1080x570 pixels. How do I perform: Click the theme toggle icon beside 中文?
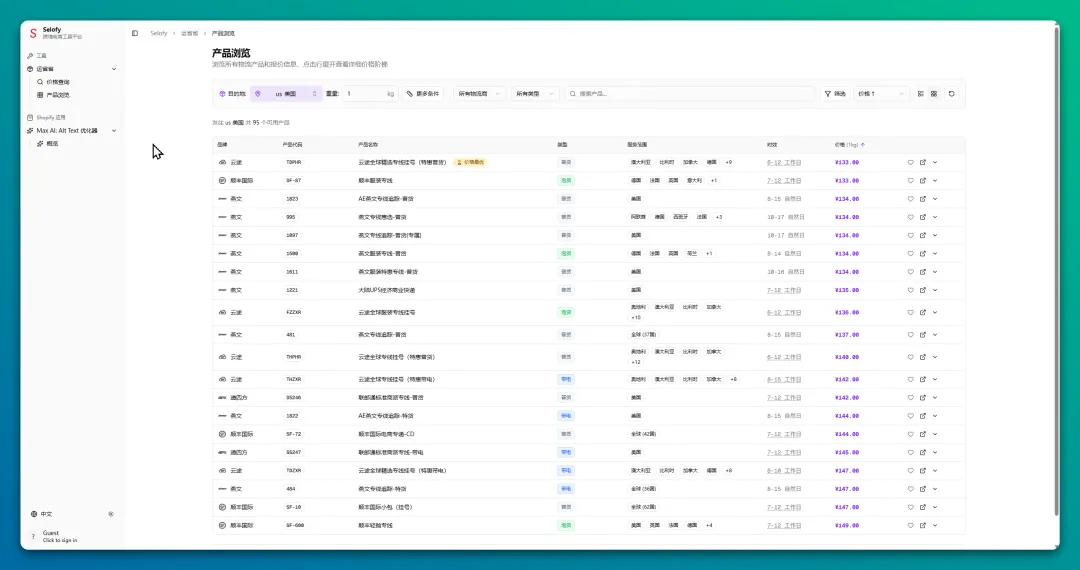click(x=111, y=514)
